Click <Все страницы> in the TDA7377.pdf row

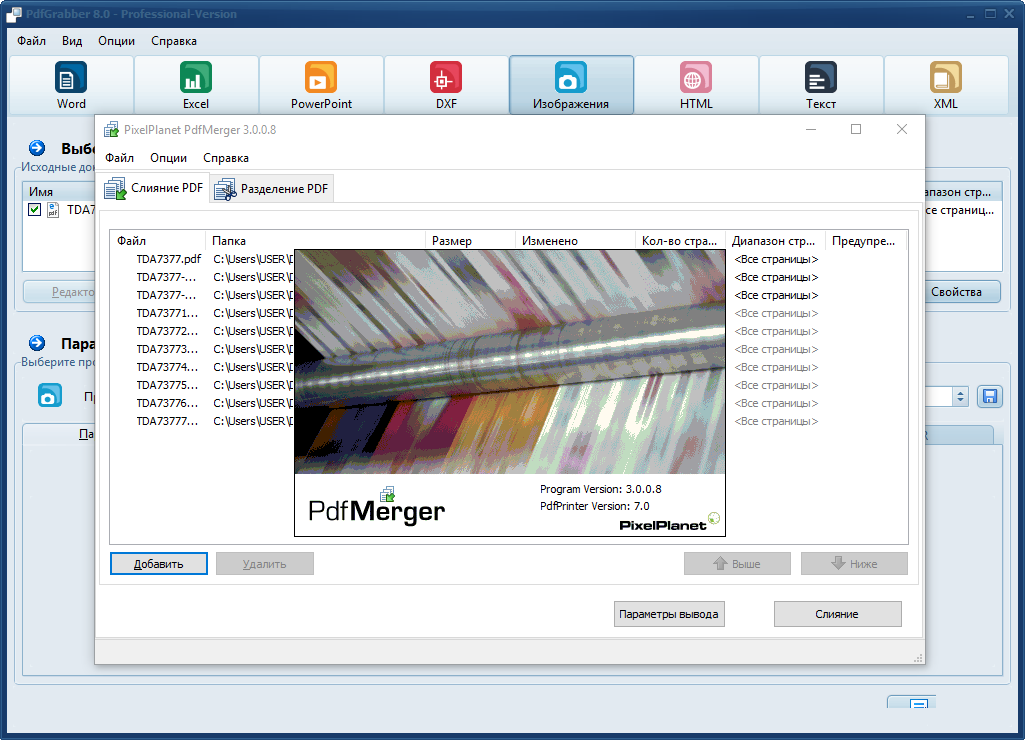(x=776, y=260)
